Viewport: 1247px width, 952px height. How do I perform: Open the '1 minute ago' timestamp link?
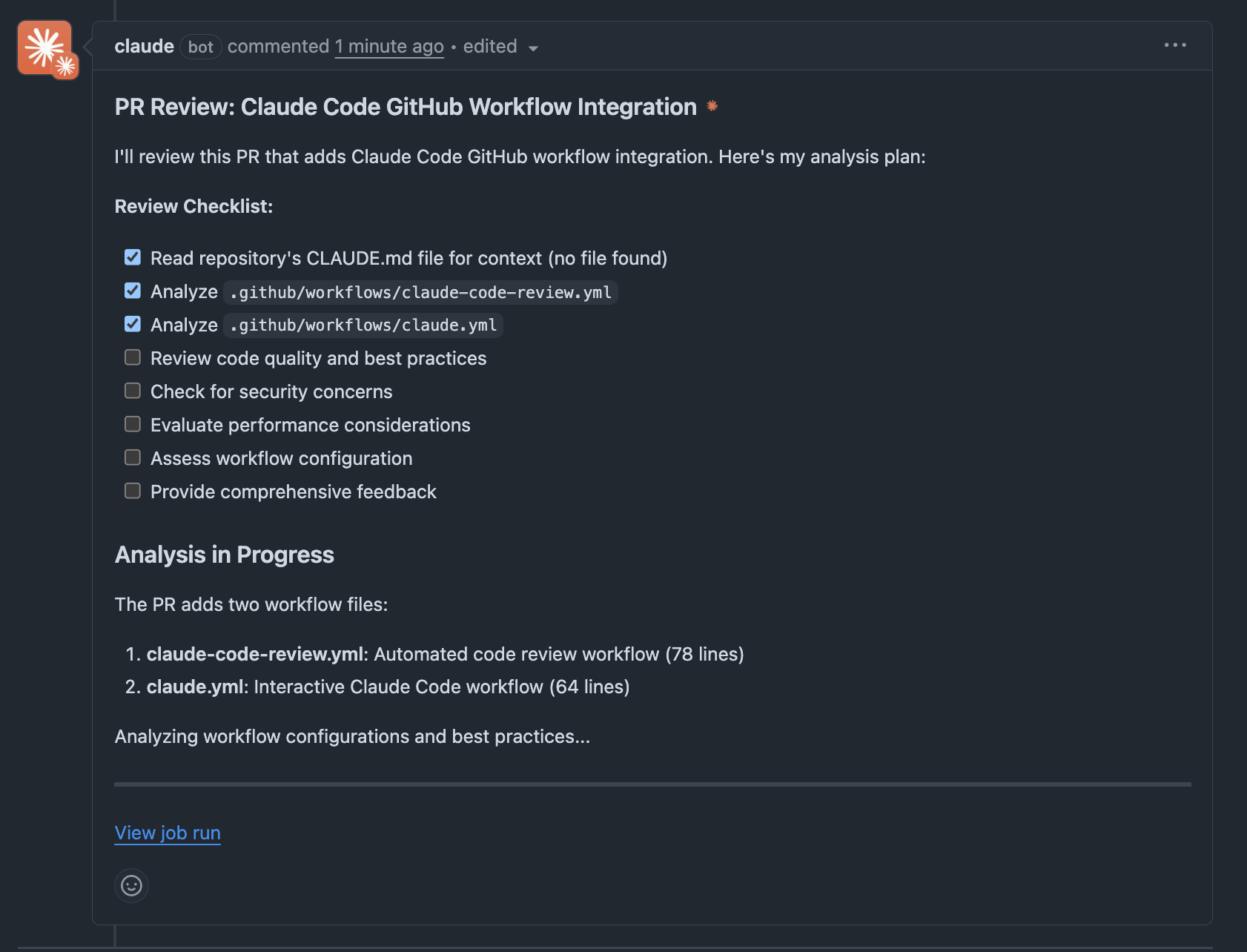389,46
